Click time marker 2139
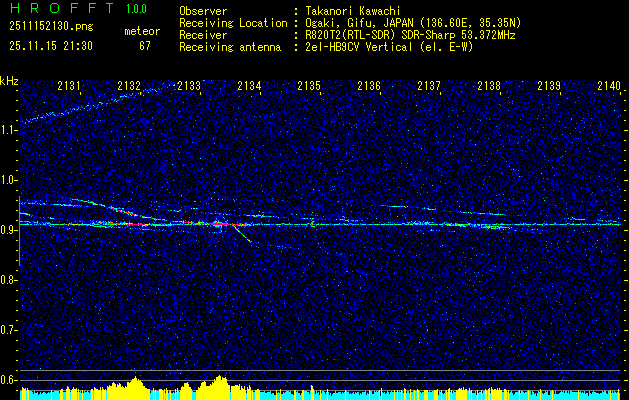This screenshot has height=400, width=629. (549, 85)
